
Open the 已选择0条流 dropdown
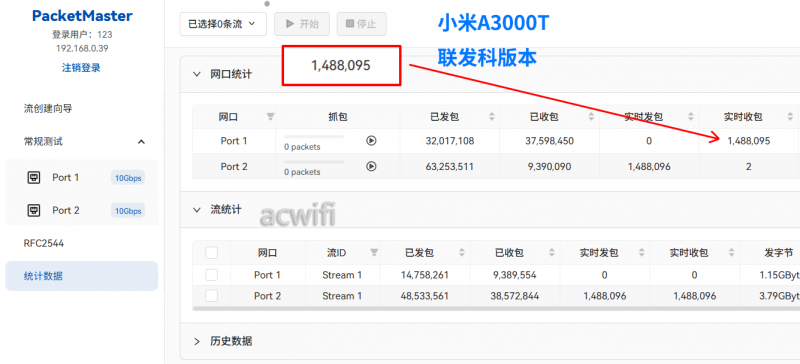pos(223,24)
